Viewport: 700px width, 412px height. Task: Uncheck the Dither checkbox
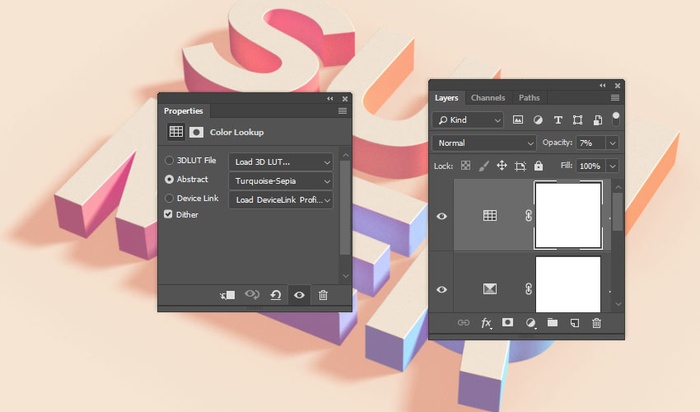169,215
